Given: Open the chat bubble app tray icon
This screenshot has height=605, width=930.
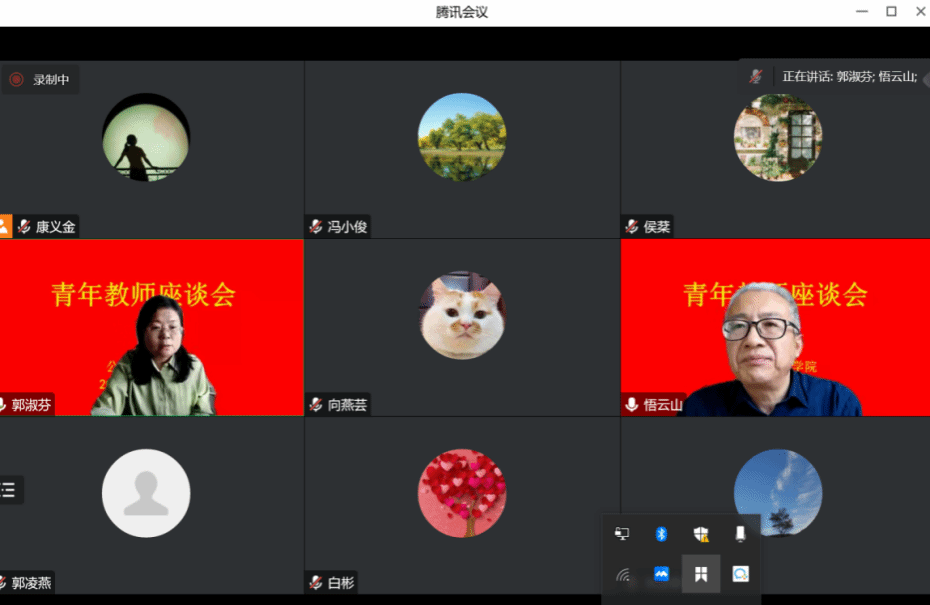Looking at the screenshot, I should point(740,574).
